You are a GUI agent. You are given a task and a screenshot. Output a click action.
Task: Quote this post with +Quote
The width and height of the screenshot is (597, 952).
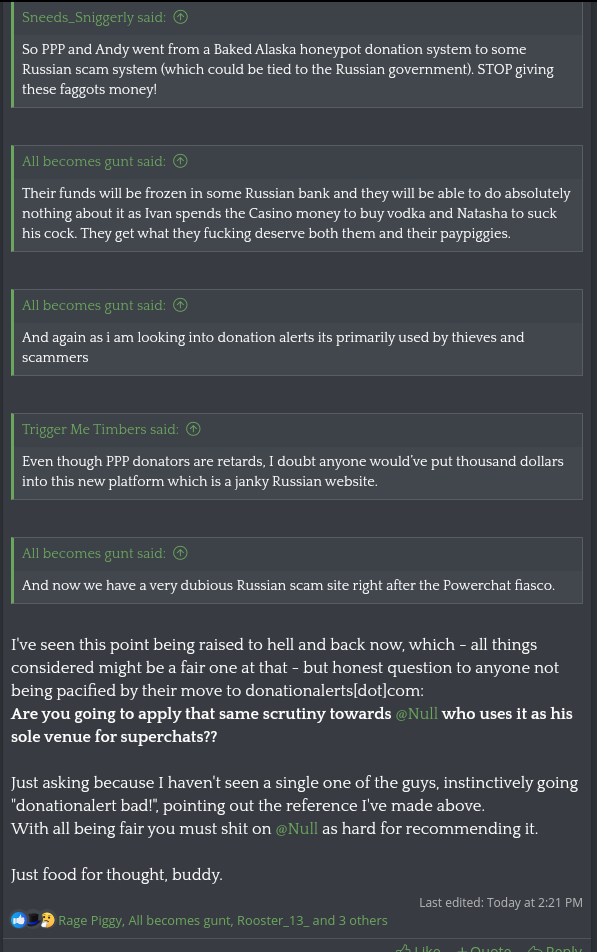click(x=483, y=948)
